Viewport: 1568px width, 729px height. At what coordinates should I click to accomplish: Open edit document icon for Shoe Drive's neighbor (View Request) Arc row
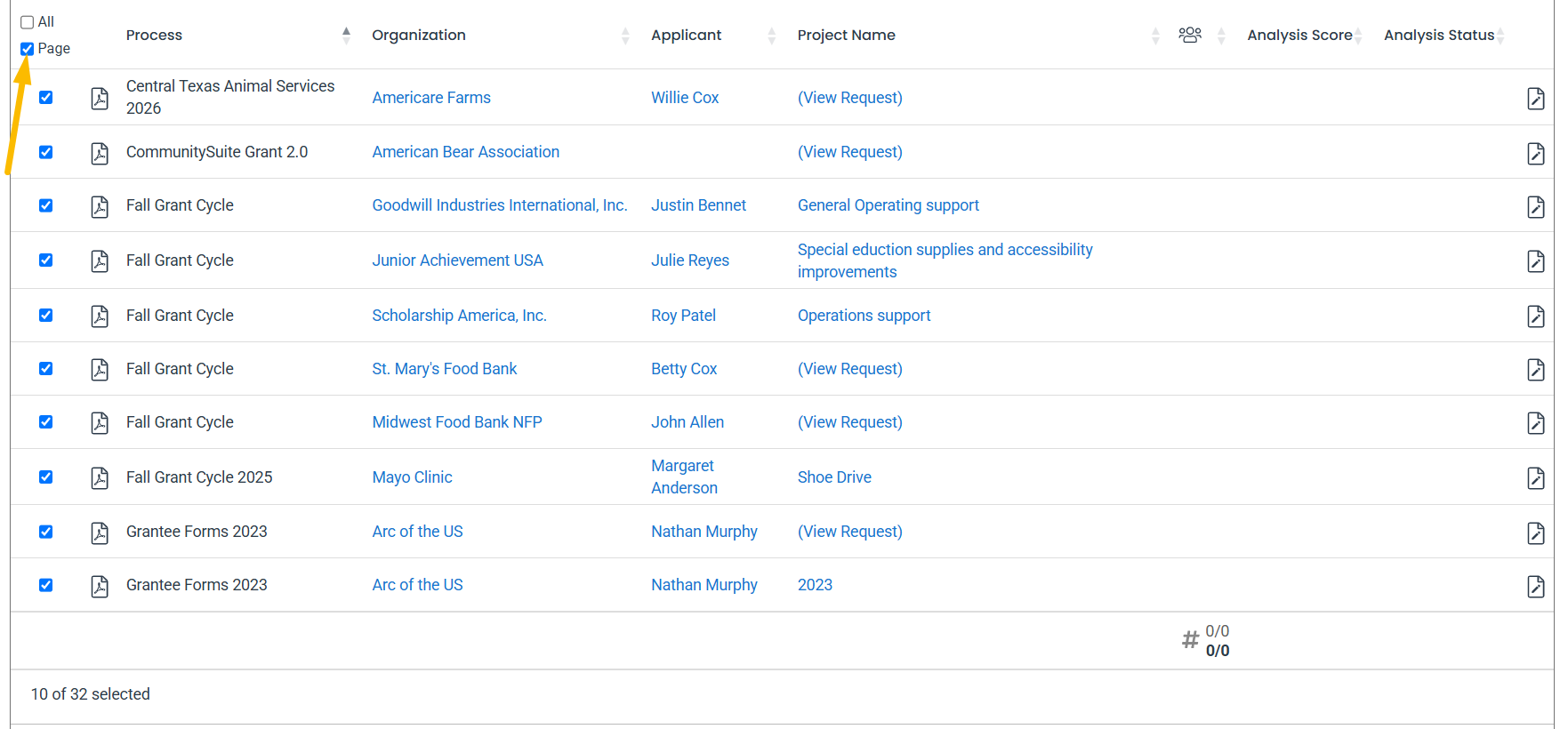1535,533
